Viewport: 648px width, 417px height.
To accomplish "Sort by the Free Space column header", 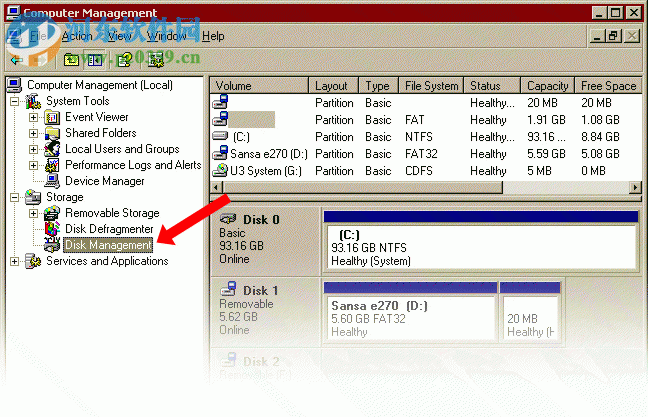I will point(608,86).
